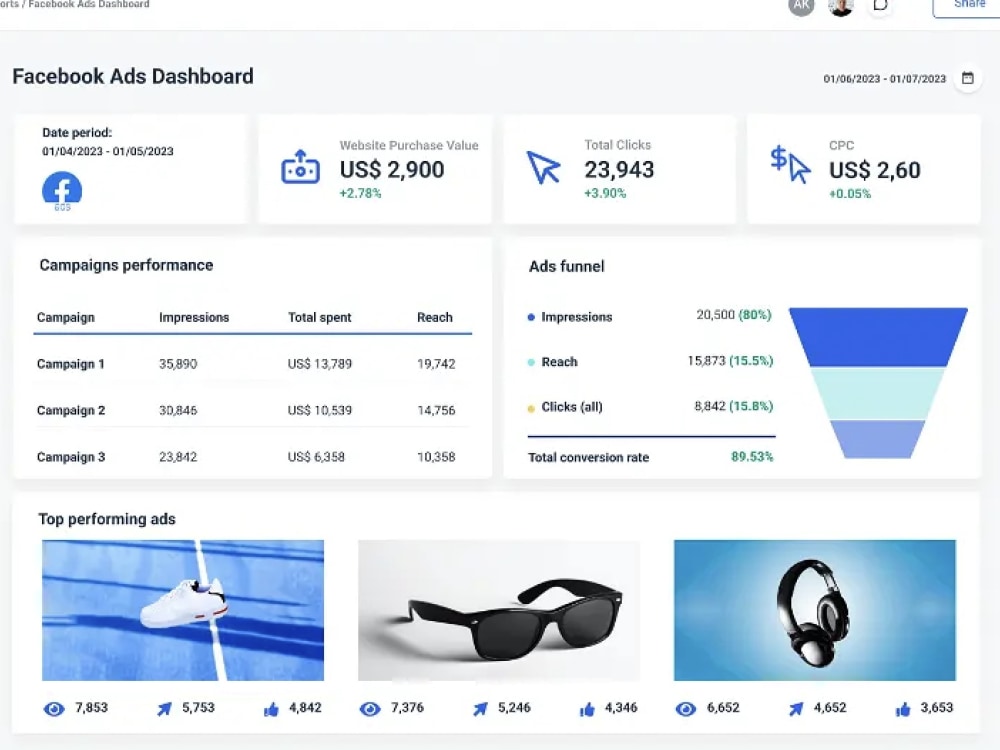This screenshot has width=1000, height=750.
Task: Click the 23,943 total clicks value
Action: point(619,170)
